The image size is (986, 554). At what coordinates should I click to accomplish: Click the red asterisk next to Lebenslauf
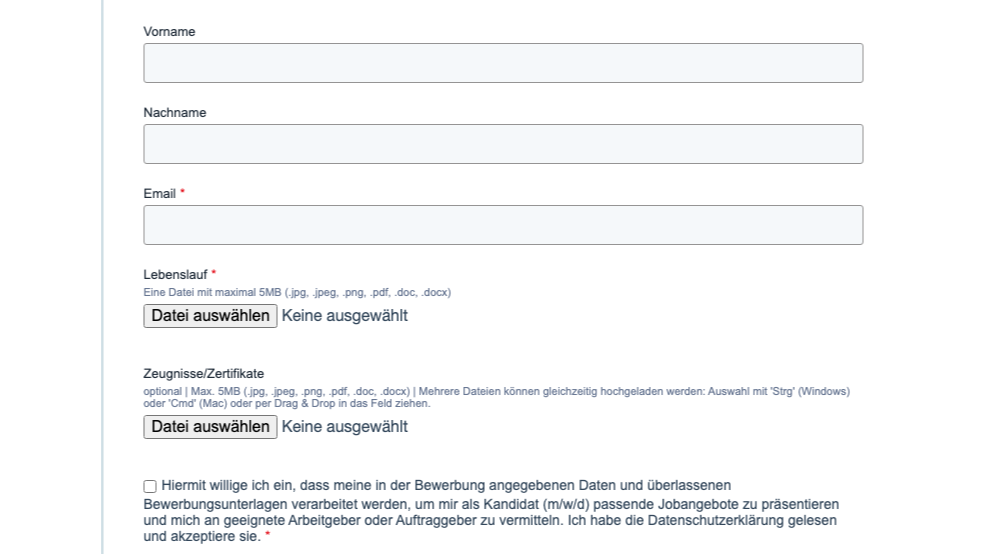[214, 274]
